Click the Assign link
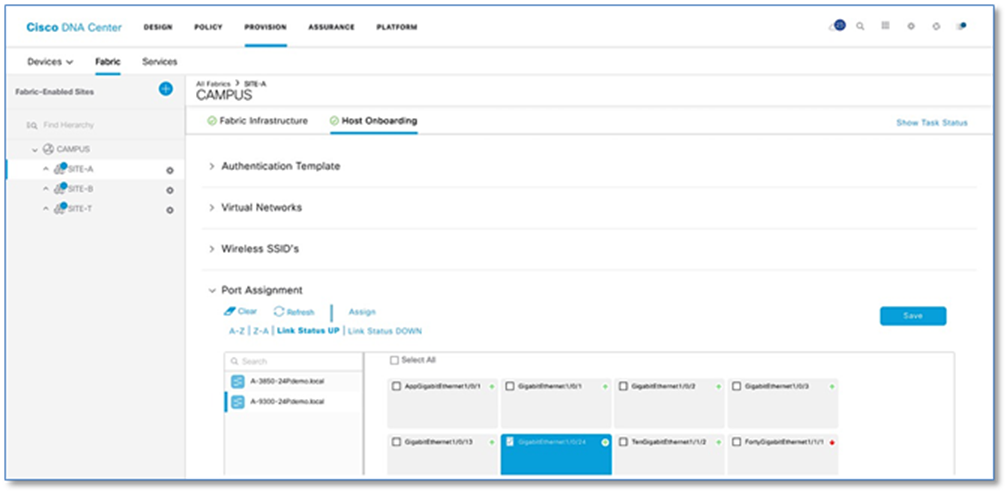The image size is (1008, 494). pos(362,312)
